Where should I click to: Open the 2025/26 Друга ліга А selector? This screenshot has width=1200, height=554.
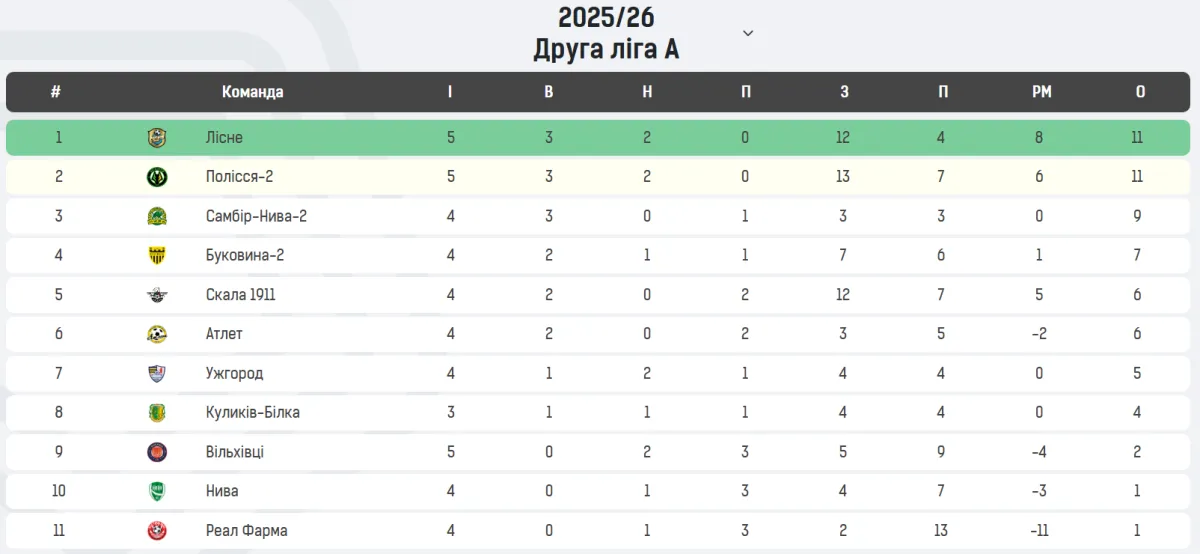pyautogui.click(x=606, y=33)
